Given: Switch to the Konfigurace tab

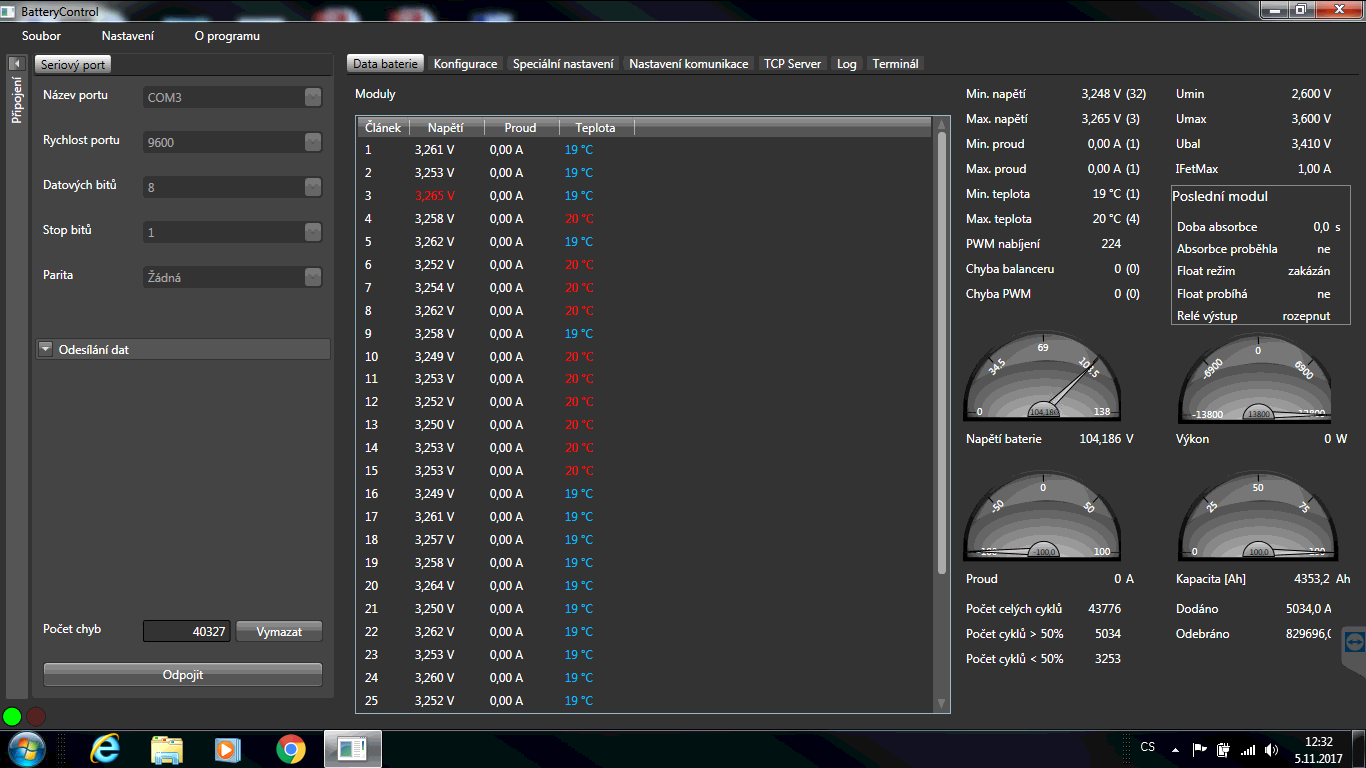Looking at the screenshot, I should click(x=465, y=64).
